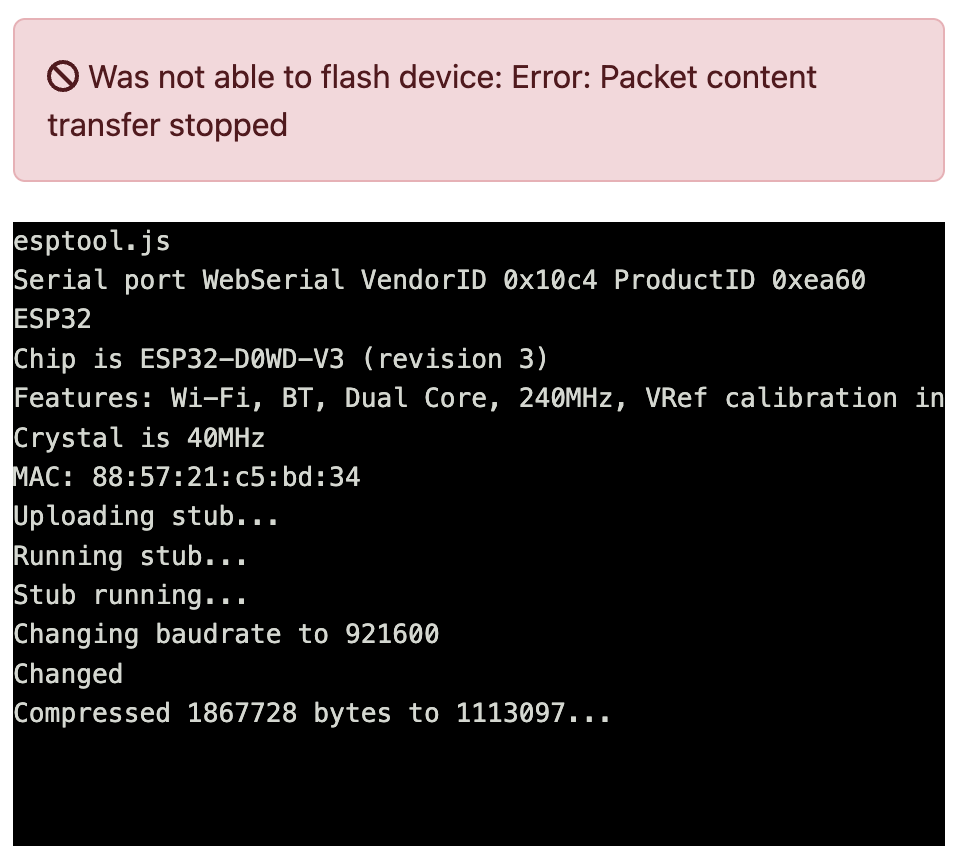Viewport: 956px width, 846px height.
Task: Click the MAC address 88:57:21:c5:bd:34
Action: point(226,477)
